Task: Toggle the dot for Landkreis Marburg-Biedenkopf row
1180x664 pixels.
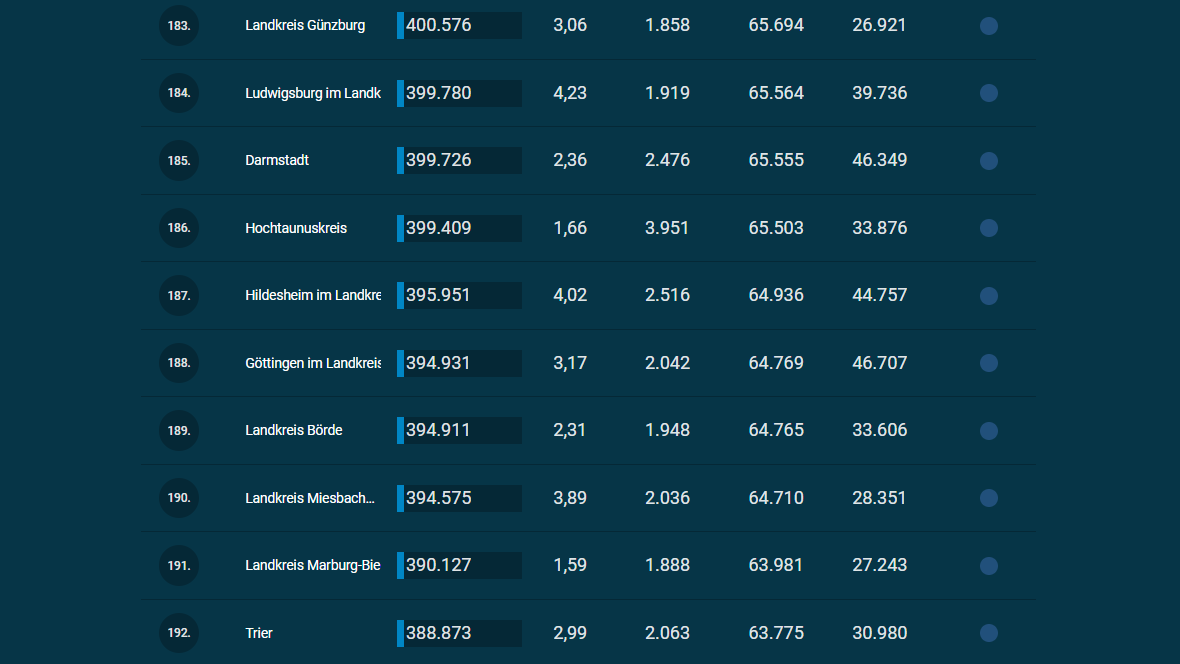Action: [x=988, y=566]
